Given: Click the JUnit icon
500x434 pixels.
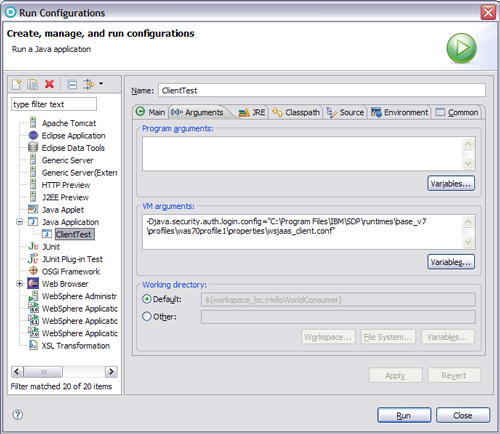Looking at the screenshot, I should tap(33, 247).
